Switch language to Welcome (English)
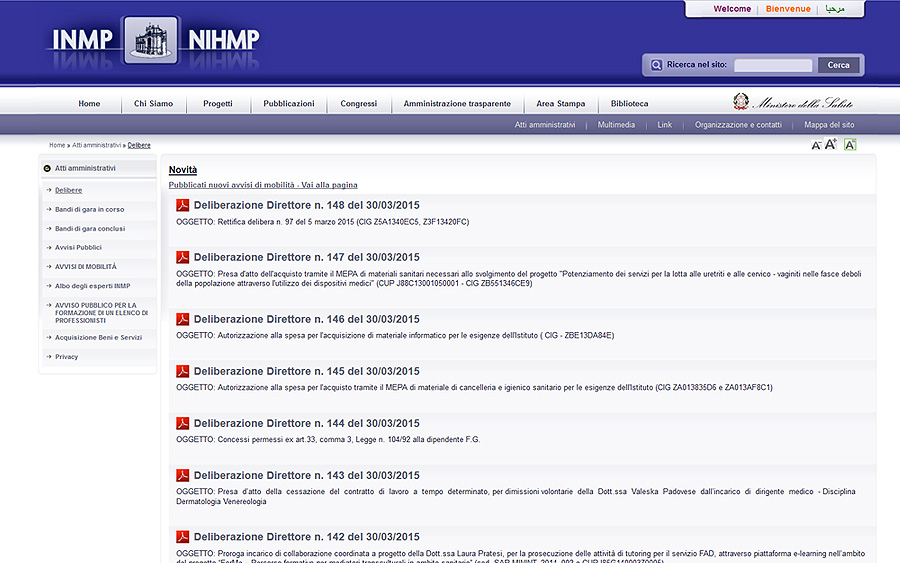900x563 pixels. point(732,9)
